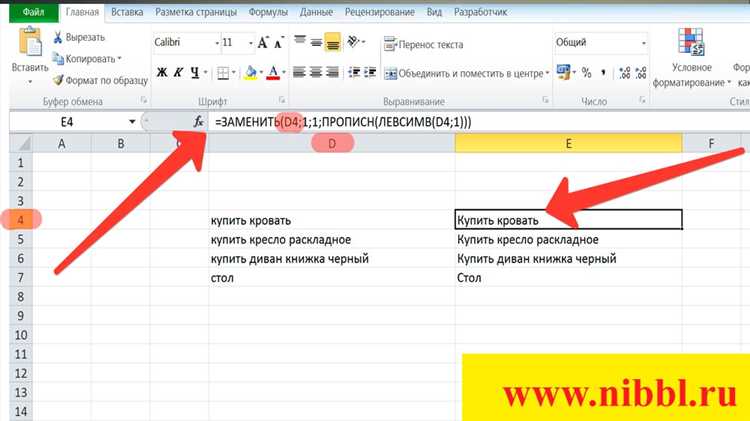Click insert function fx button
Viewport: 750px width, 421px height.
coord(199,122)
